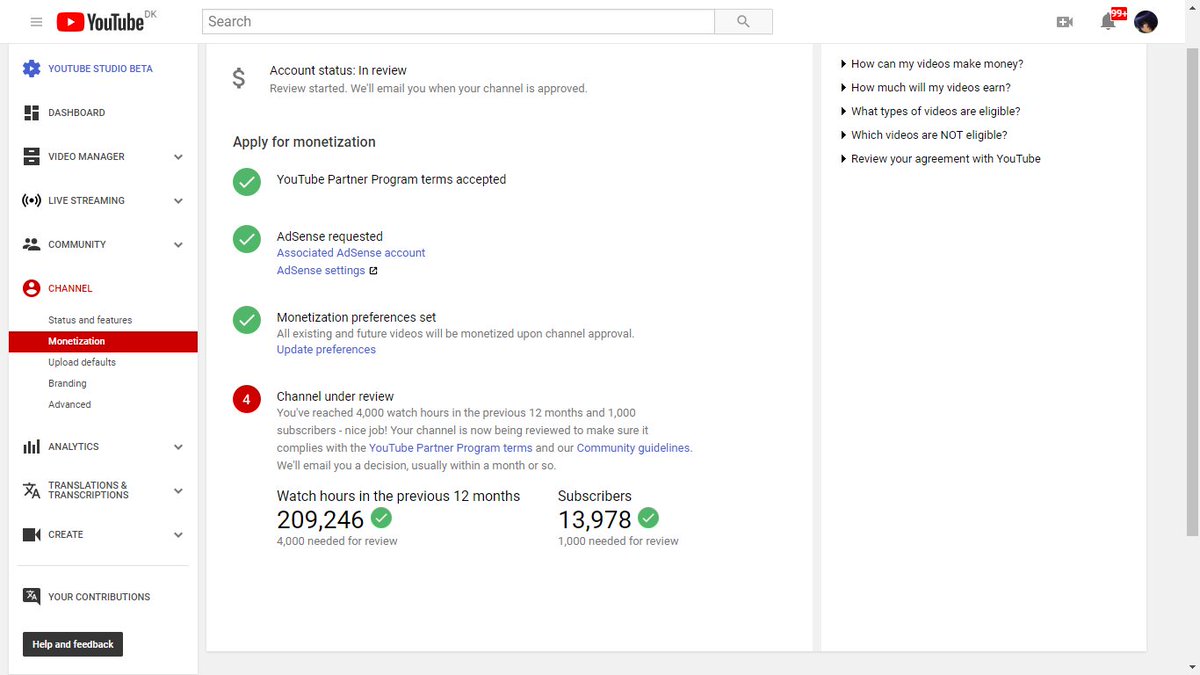Viewport: 1200px width, 675px height.
Task: Expand the Create section chevron
Action: tap(178, 535)
